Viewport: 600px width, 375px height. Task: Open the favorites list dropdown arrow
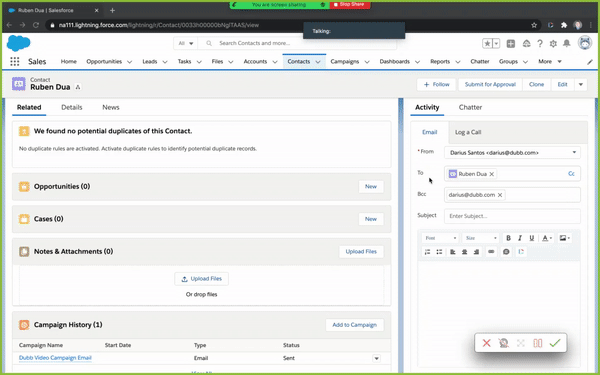pos(496,44)
